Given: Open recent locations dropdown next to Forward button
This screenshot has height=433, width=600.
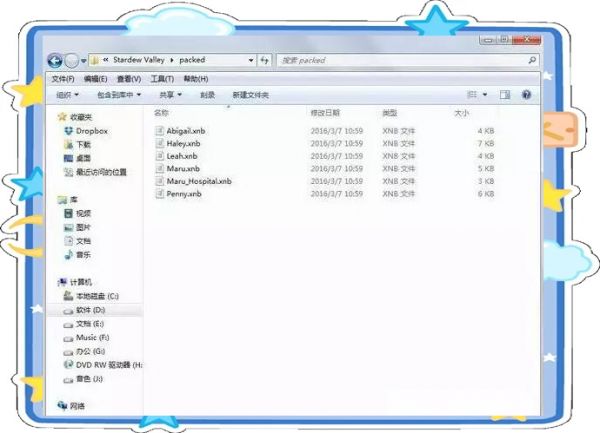Looking at the screenshot, I should 83,61.
